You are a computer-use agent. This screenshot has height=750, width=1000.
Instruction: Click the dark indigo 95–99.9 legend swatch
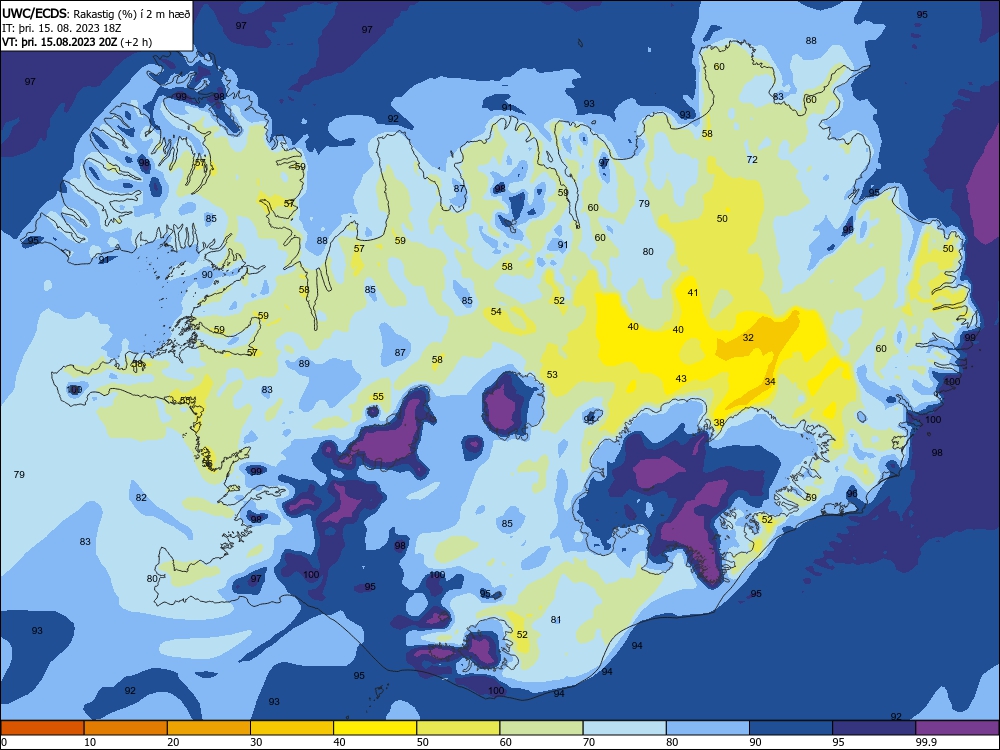(x=874, y=728)
